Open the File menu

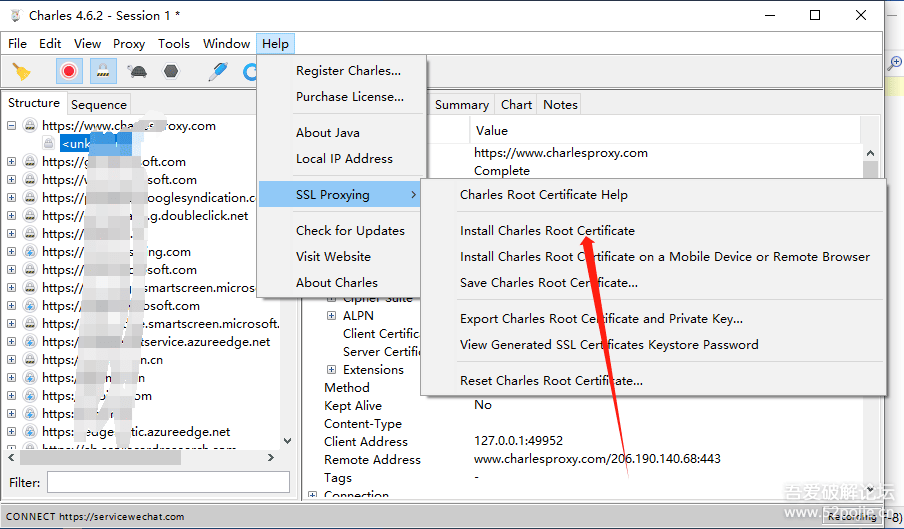17,44
